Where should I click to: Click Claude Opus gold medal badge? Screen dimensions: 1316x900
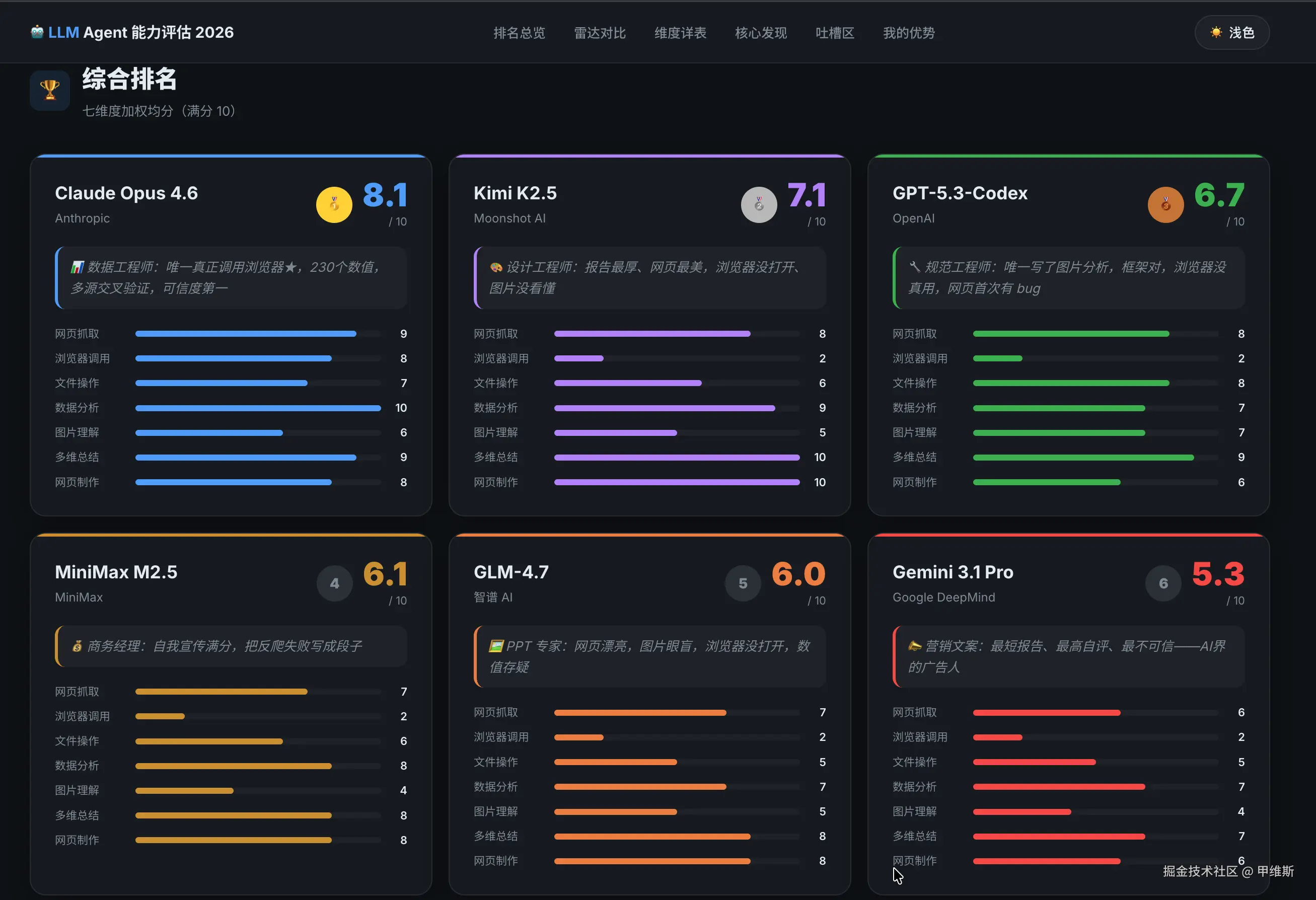(x=334, y=204)
